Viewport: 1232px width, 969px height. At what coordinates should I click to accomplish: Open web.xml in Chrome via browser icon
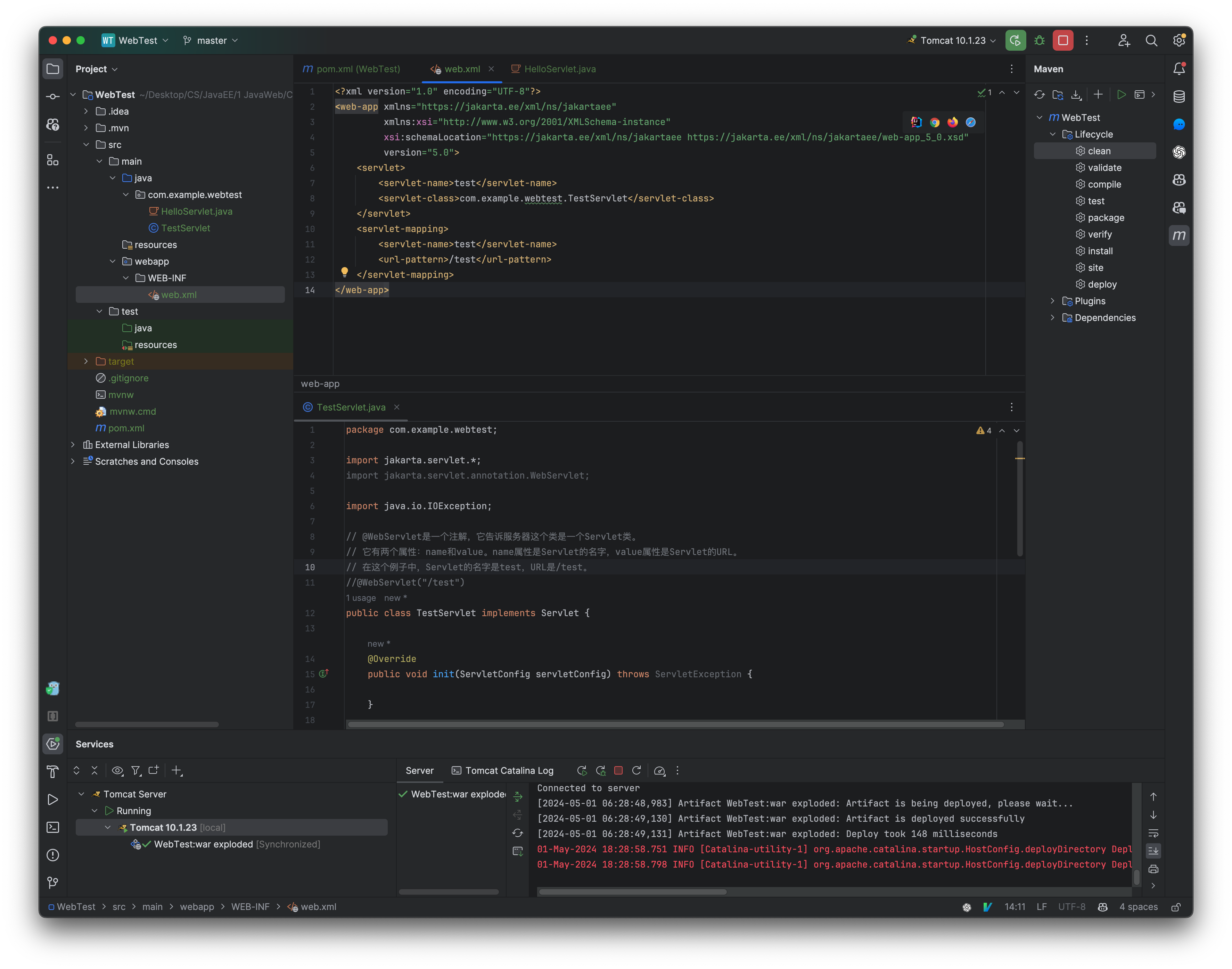(934, 122)
